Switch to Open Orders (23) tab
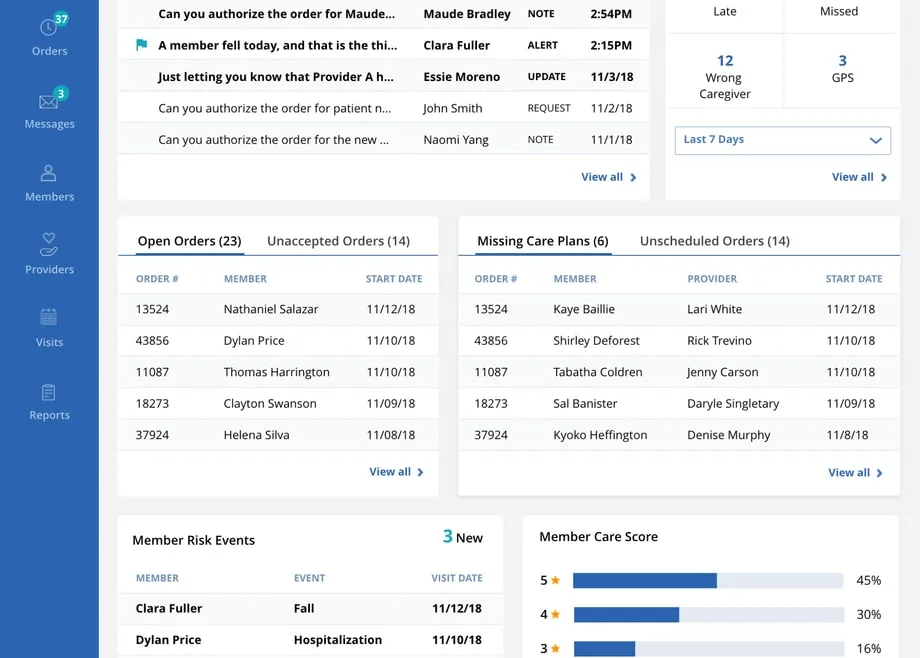 point(190,241)
